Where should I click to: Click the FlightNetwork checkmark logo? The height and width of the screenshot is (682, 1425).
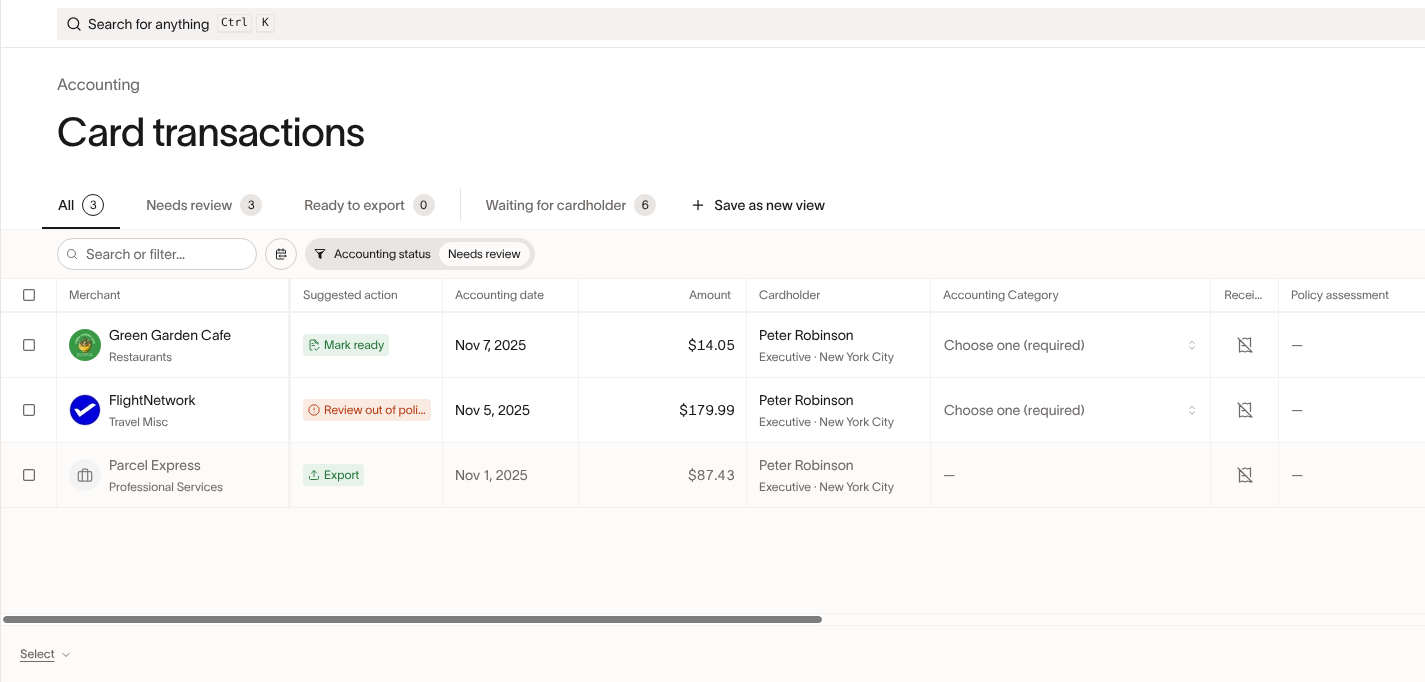pos(85,410)
